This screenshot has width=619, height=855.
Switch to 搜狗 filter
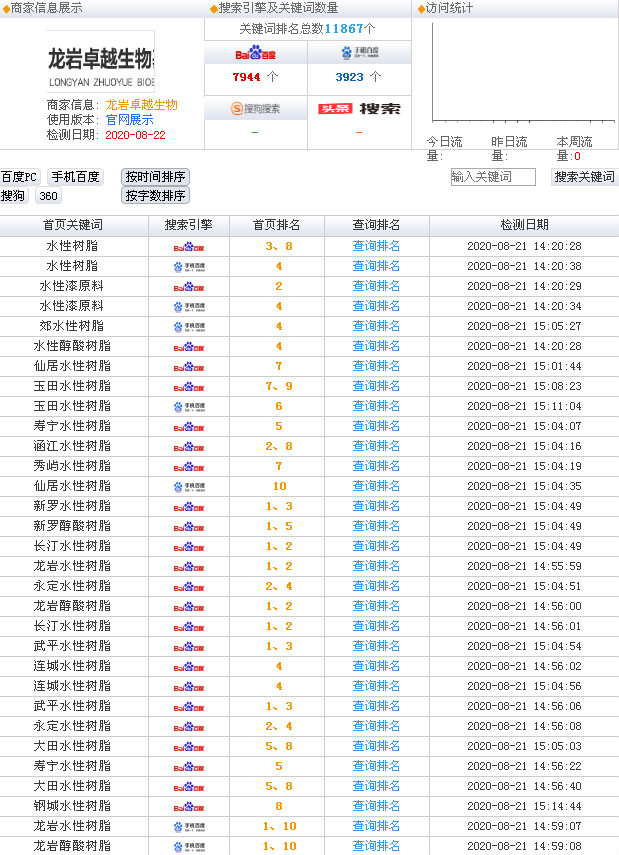point(14,196)
